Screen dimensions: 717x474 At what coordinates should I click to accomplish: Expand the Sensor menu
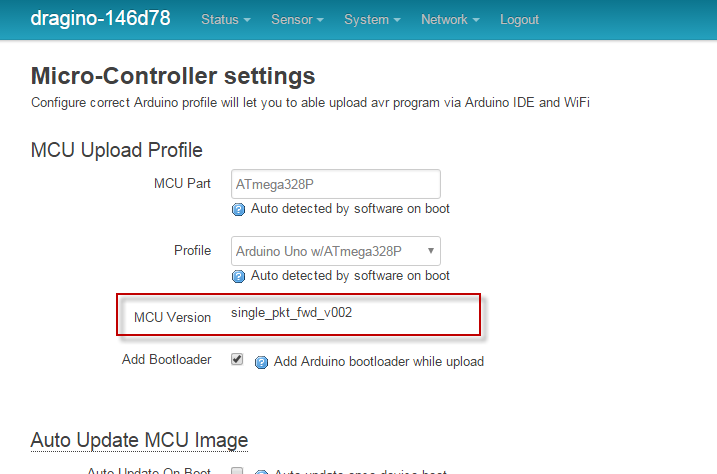pyautogui.click(x=297, y=20)
